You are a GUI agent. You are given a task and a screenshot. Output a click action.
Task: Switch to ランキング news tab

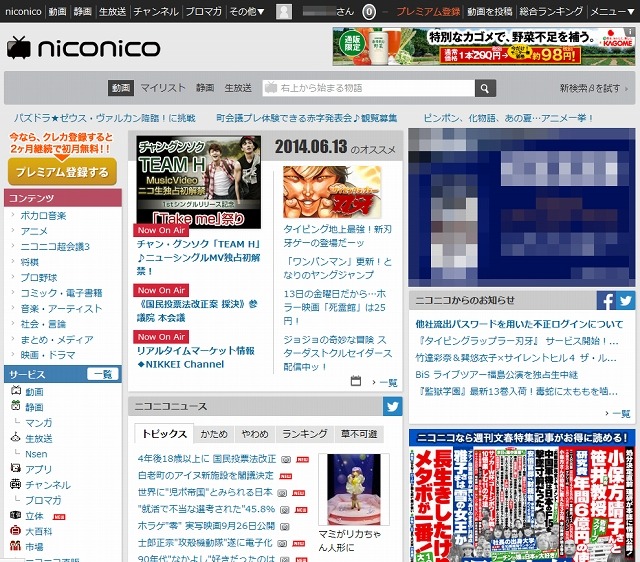coord(304,434)
